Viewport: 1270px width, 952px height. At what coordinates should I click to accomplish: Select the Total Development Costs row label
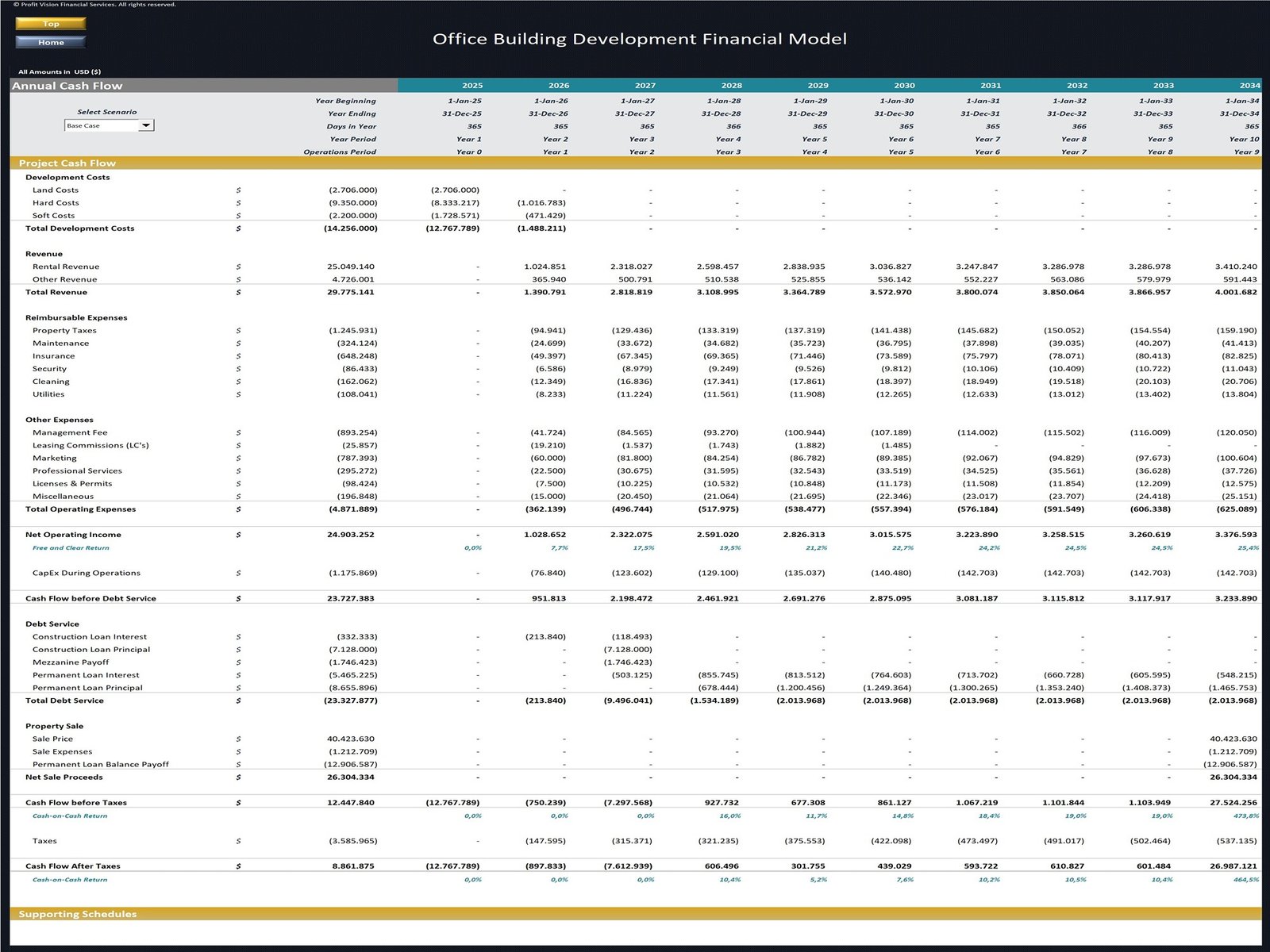[x=79, y=228]
